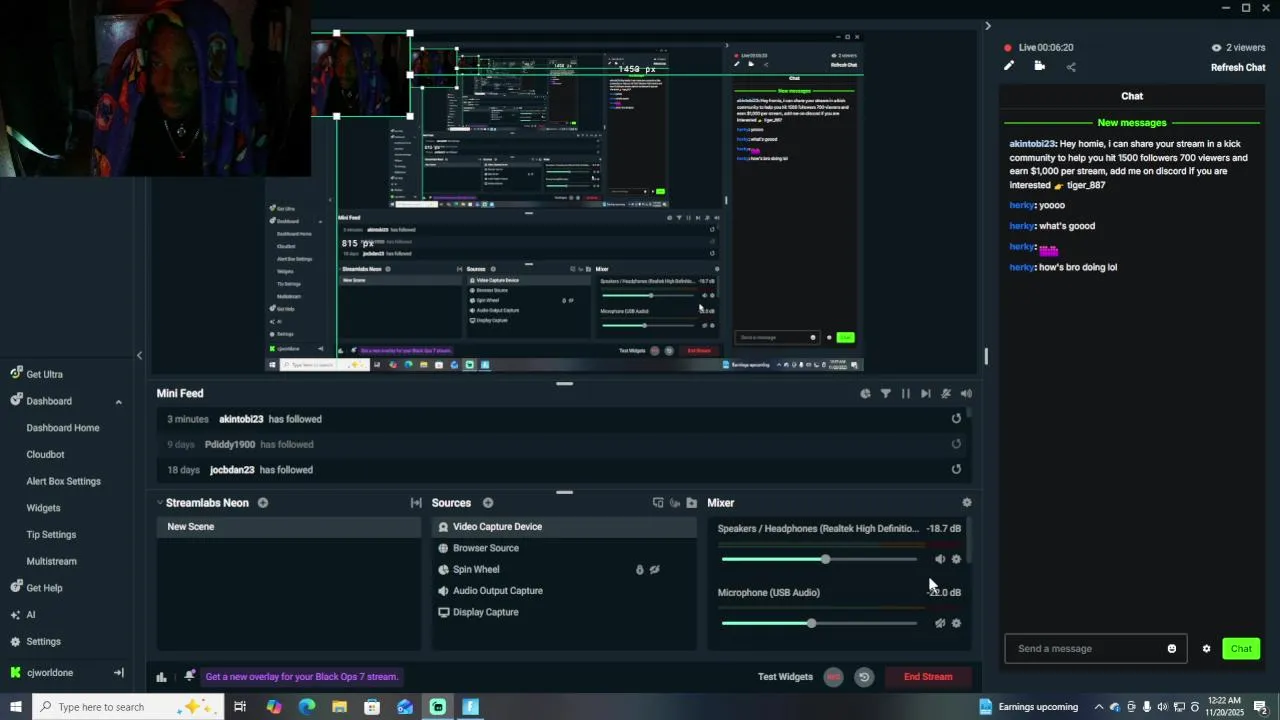Open Speakers / Headphones settings gear
Screen dimensions: 1280x720
(956, 559)
